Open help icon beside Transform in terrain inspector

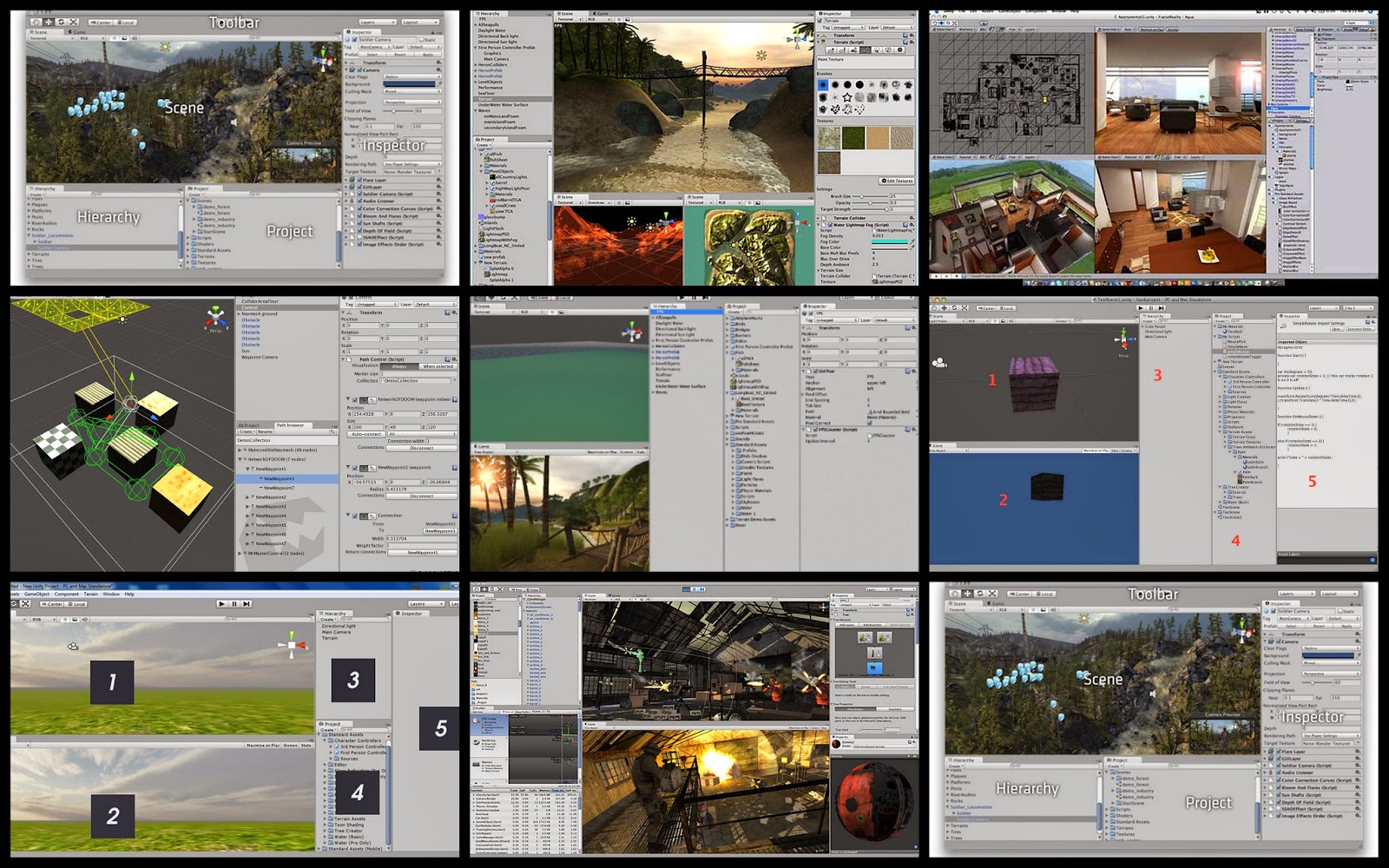pyautogui.click(x=905, y=36)
